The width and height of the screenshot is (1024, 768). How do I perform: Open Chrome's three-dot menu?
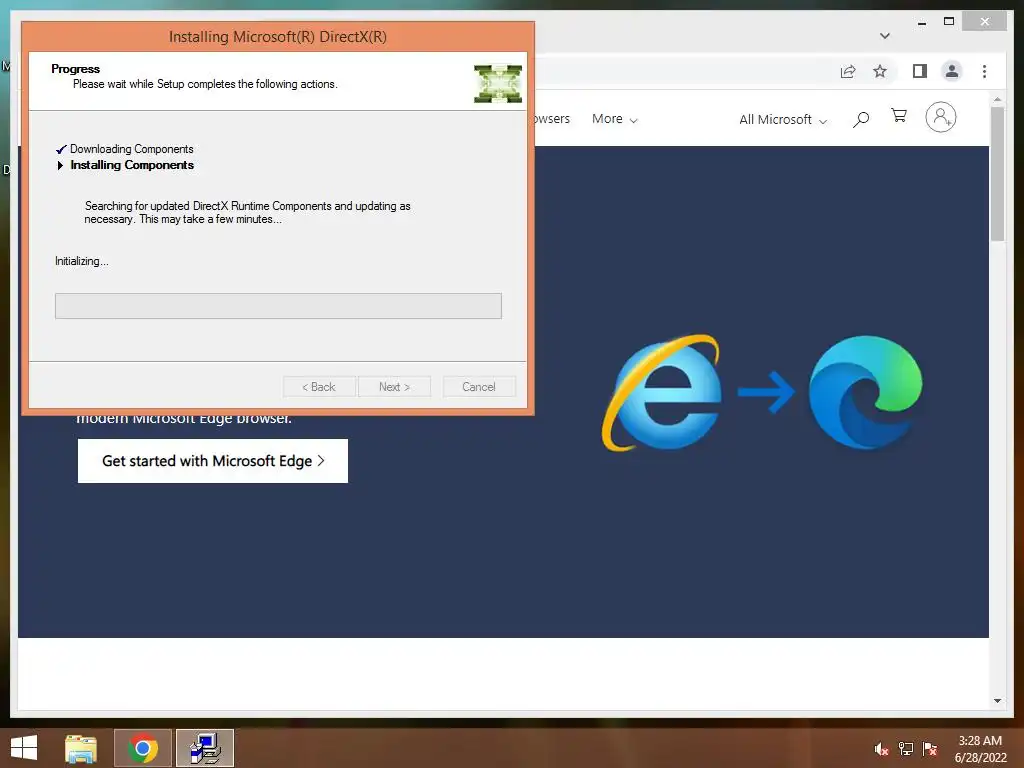[984, 71]
